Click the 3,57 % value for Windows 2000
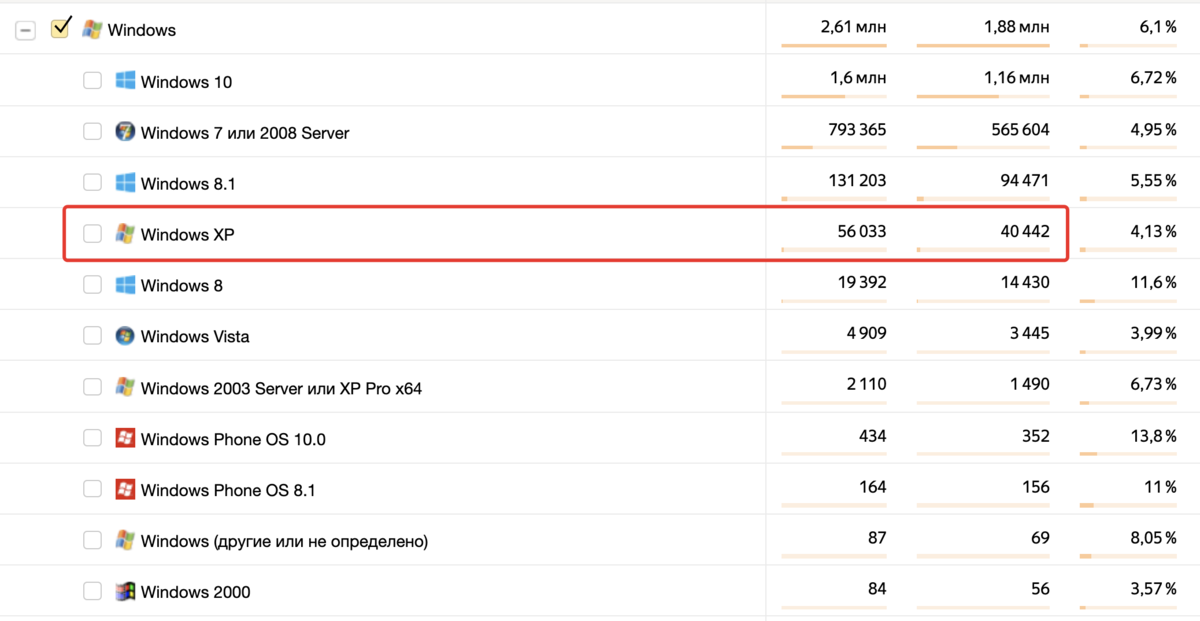Screen dimensions: 1200x621 click(x=1152, y=588)
